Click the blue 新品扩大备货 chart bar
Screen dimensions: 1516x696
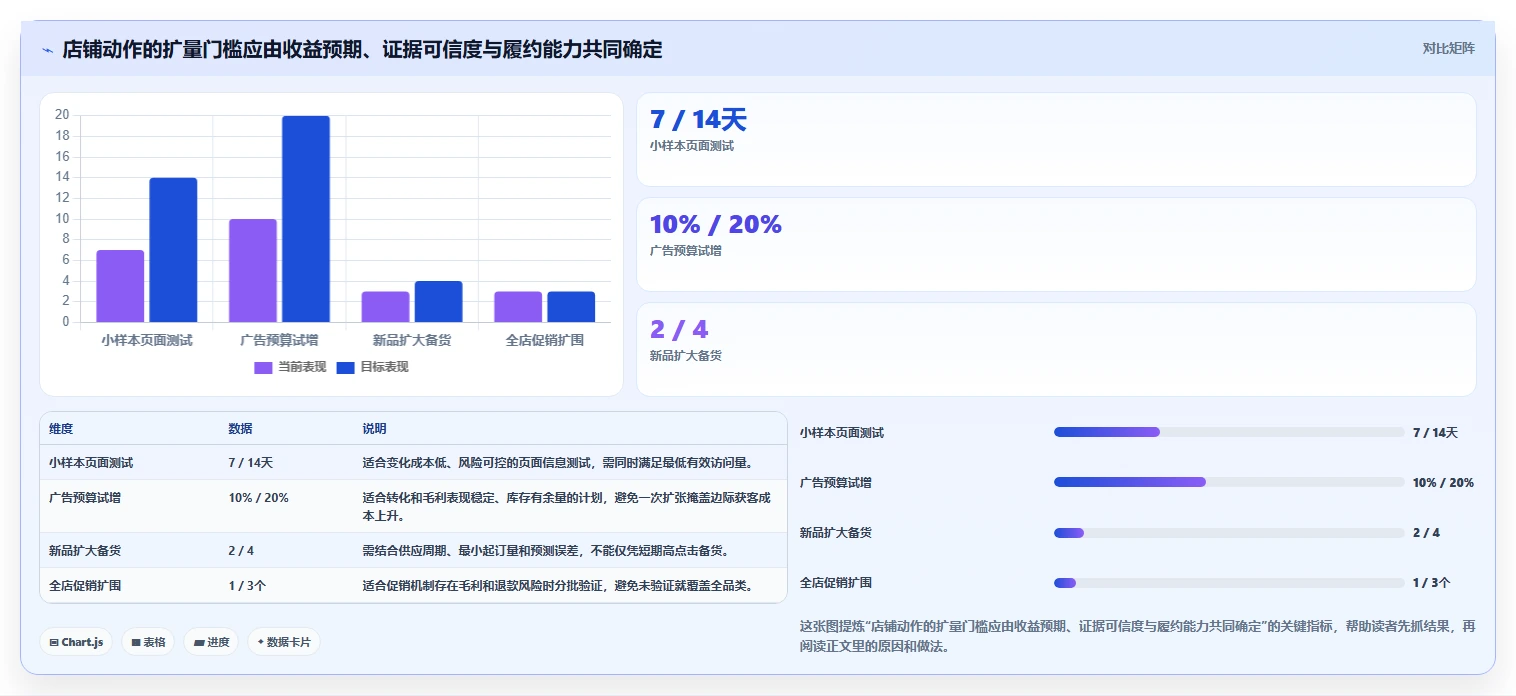[x=438, y=302]
